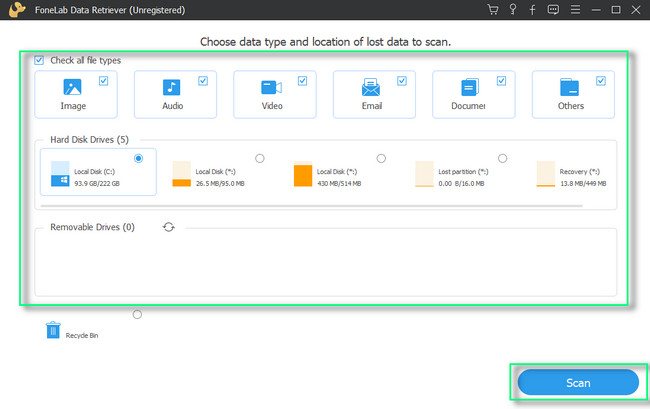Click the Removable Drives (0) heading
This screenshot has height=409, width=650.
92,227
